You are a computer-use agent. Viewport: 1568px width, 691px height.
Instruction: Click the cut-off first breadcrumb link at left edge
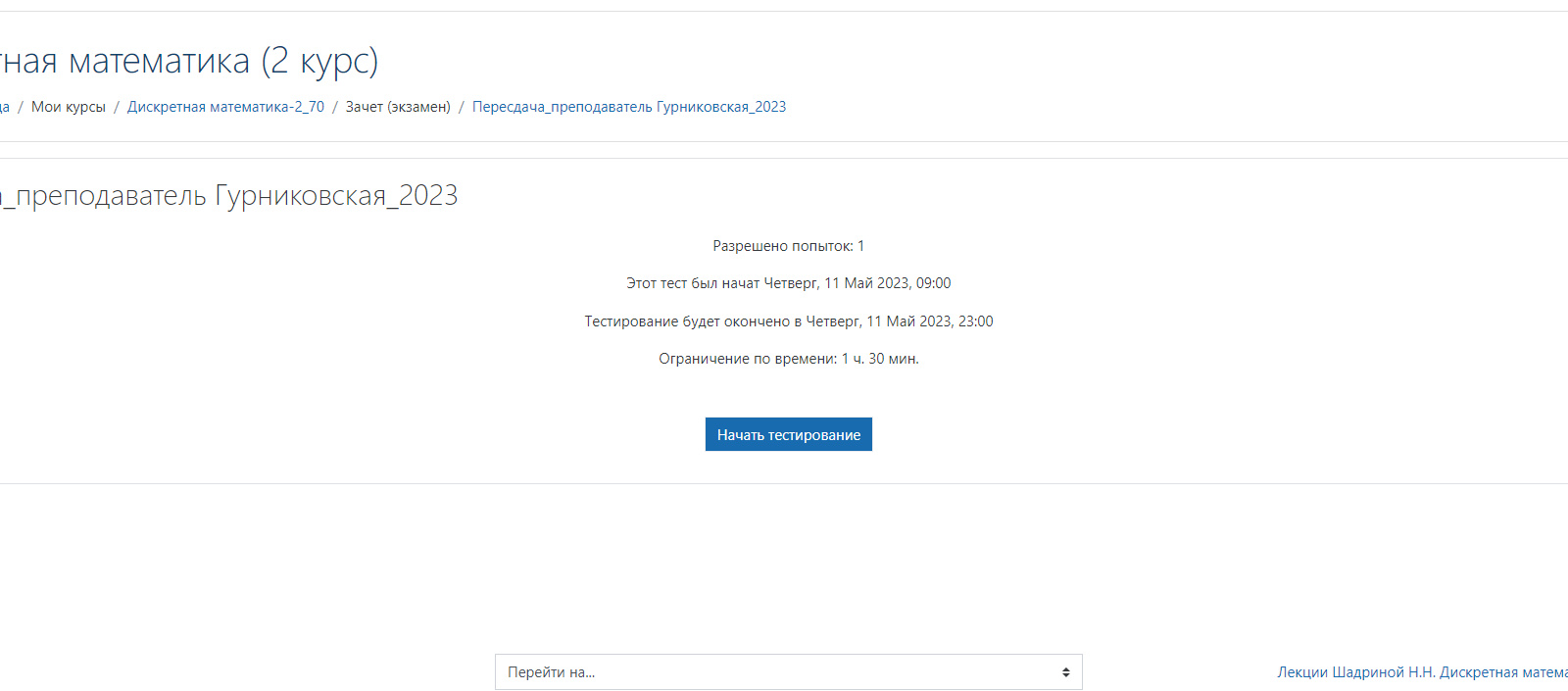coord(4,107)
